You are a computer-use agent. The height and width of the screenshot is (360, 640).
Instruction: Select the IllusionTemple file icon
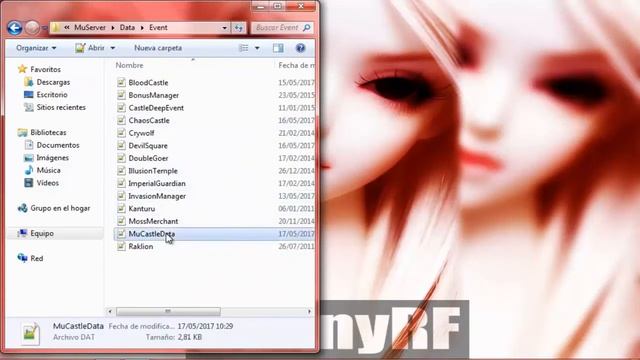tap(121, 171)
